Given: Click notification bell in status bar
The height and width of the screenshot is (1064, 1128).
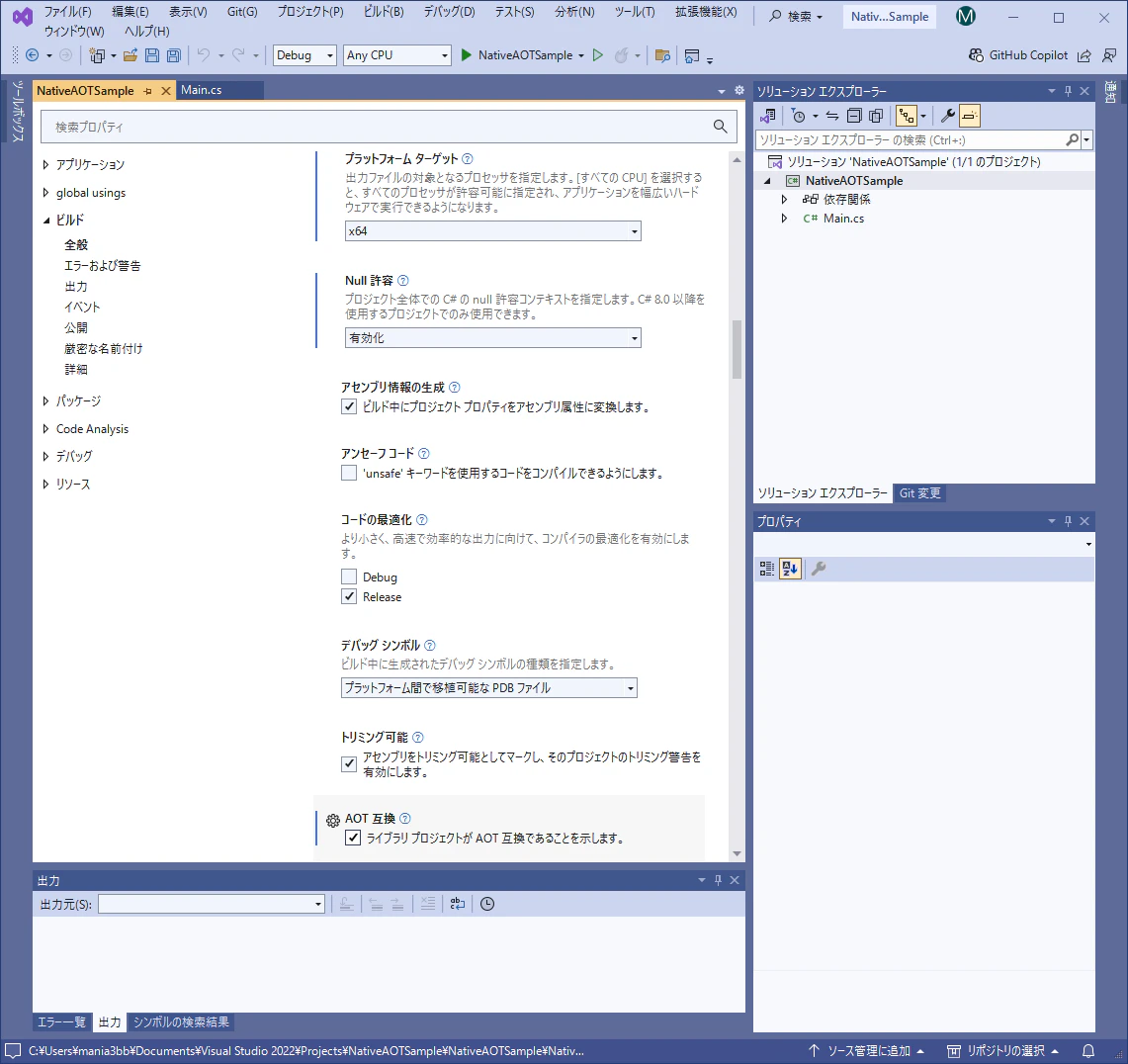Looking at the screenshot, I should coord(1088,1051).
